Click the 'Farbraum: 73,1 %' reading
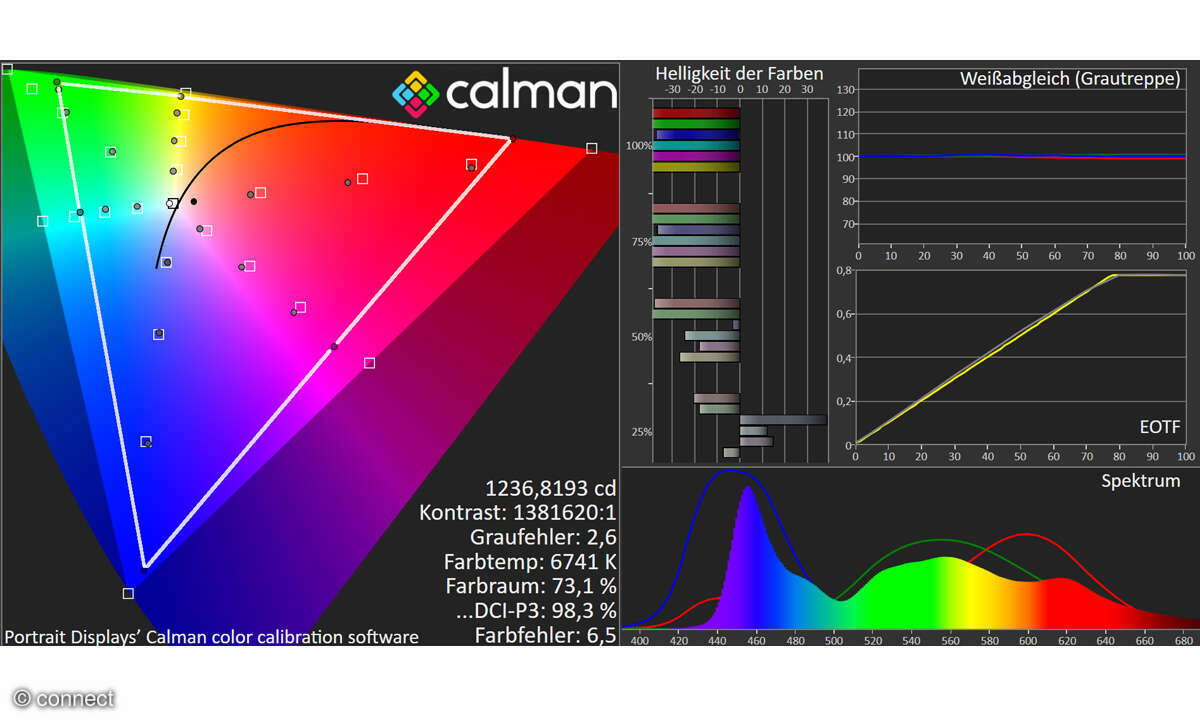Screen dimensions: 1200x720 530,586
